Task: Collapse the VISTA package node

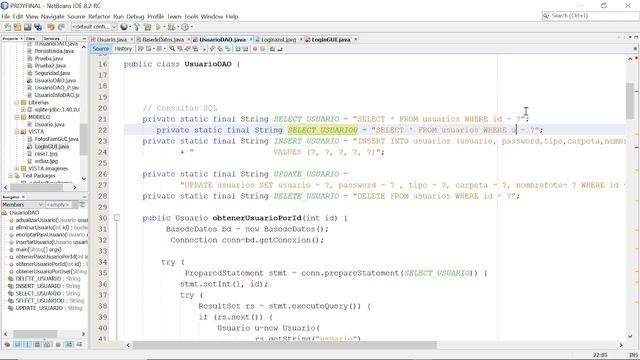Action: click(x=17, y=132)
